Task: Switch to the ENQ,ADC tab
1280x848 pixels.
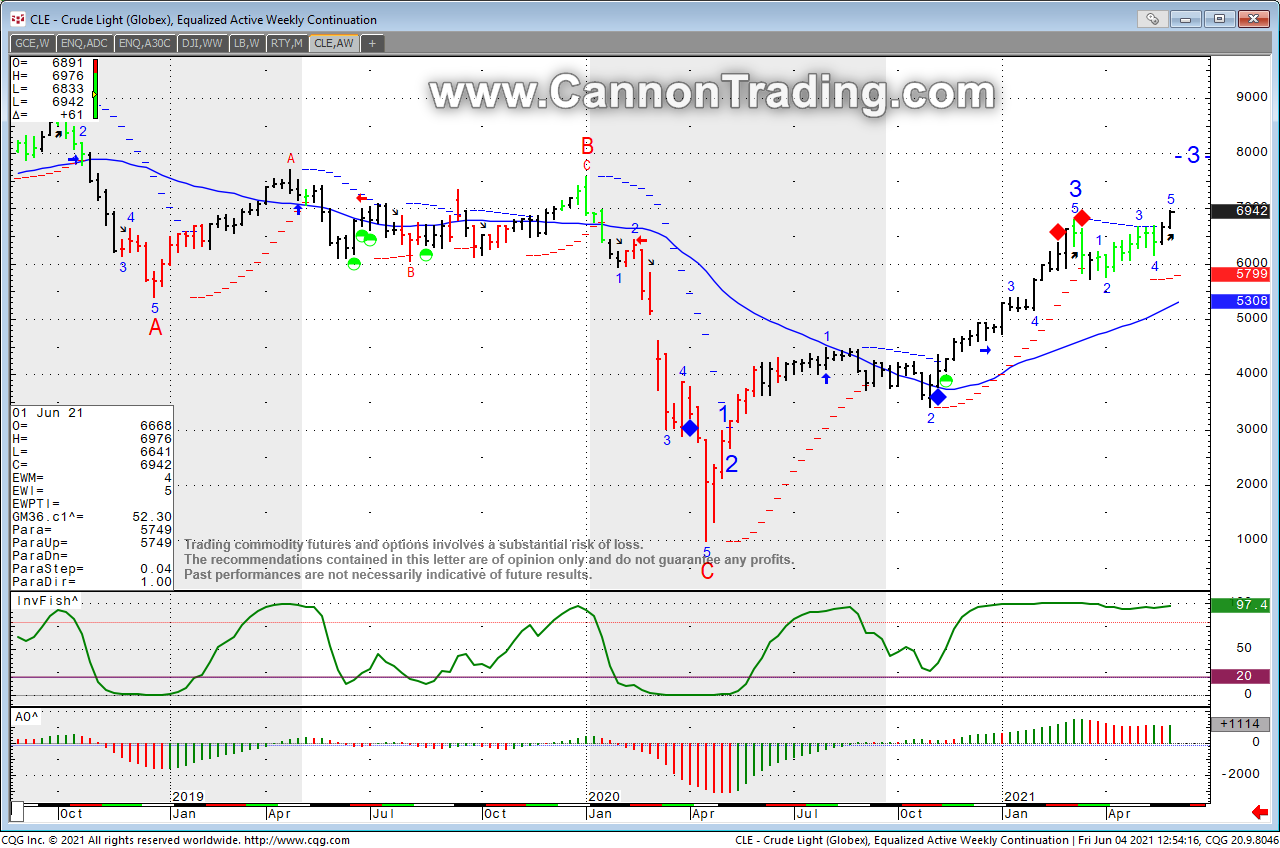Action: 83,43
